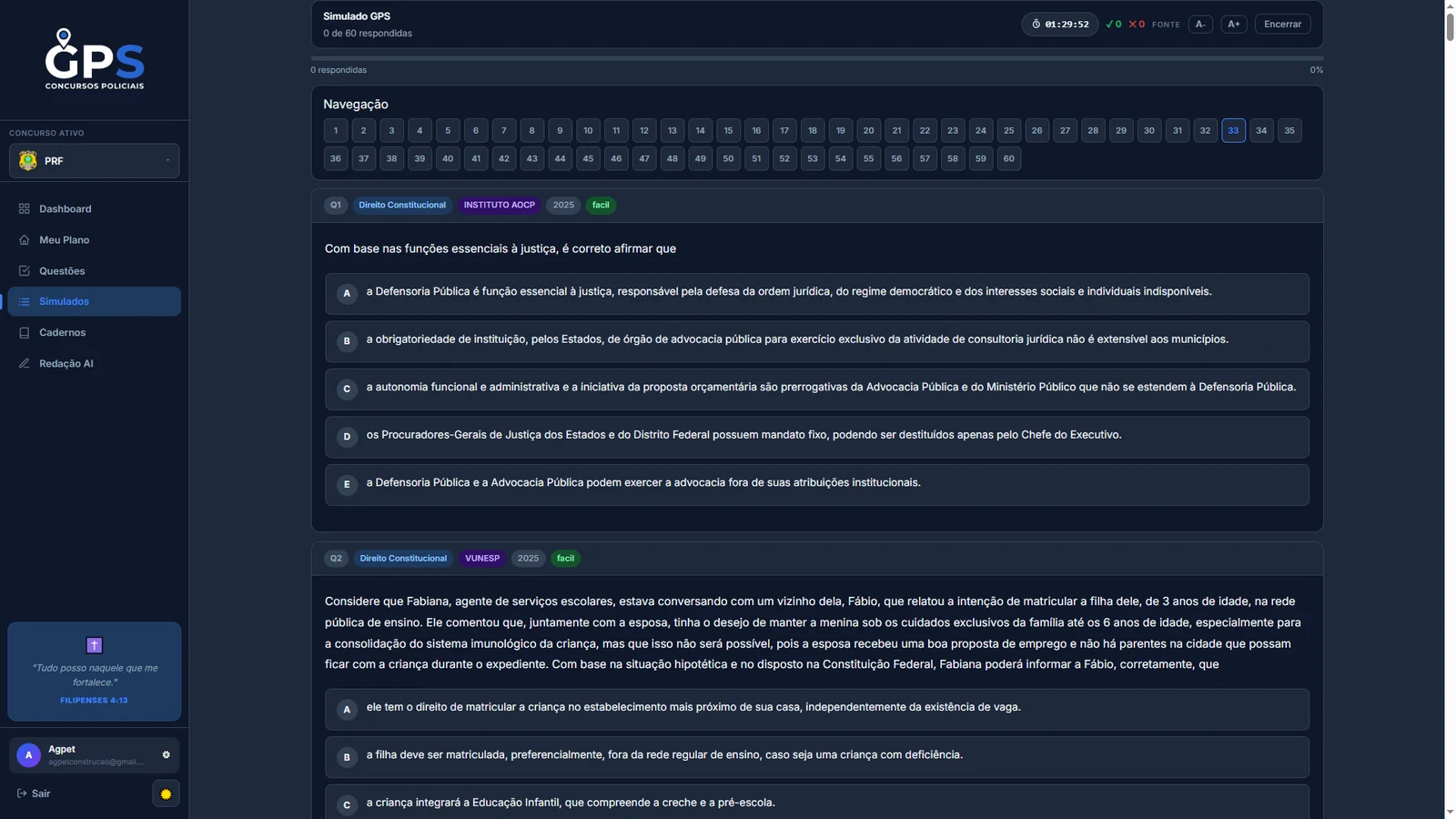Screen dimensions: 1456x819
Task: Click the Dashboard grid icon in sidebar
Action: [25, 208]
